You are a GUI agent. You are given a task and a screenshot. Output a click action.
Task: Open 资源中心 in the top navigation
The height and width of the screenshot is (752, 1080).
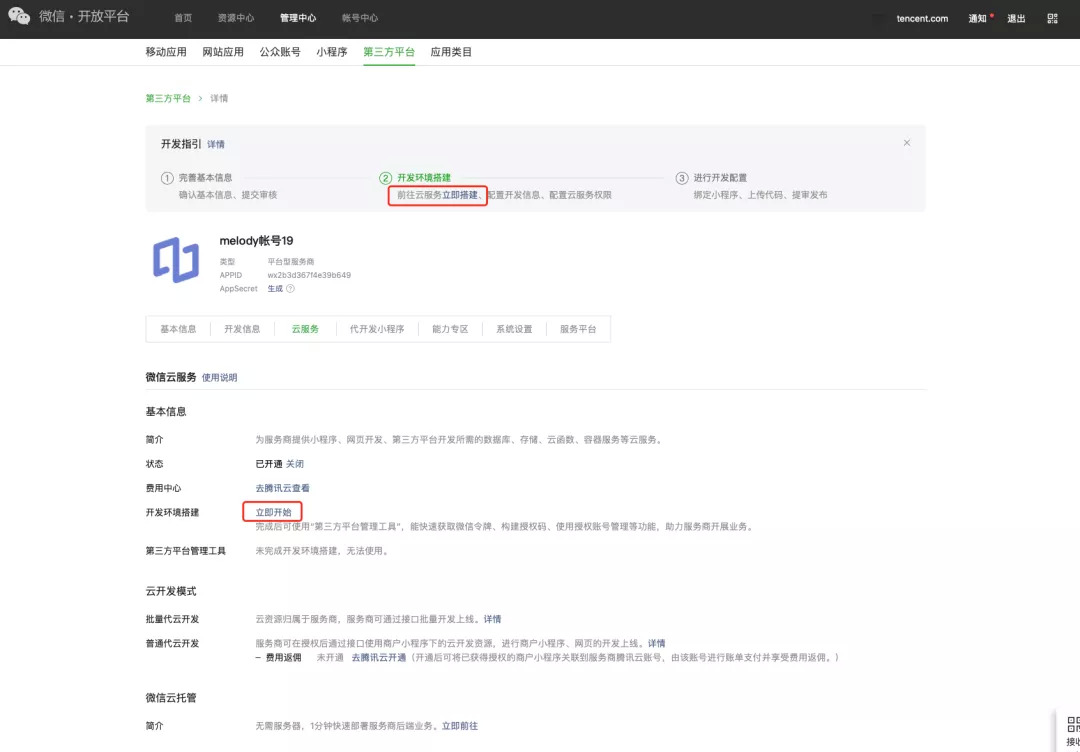pyautogui.click(x=236, y=19)
